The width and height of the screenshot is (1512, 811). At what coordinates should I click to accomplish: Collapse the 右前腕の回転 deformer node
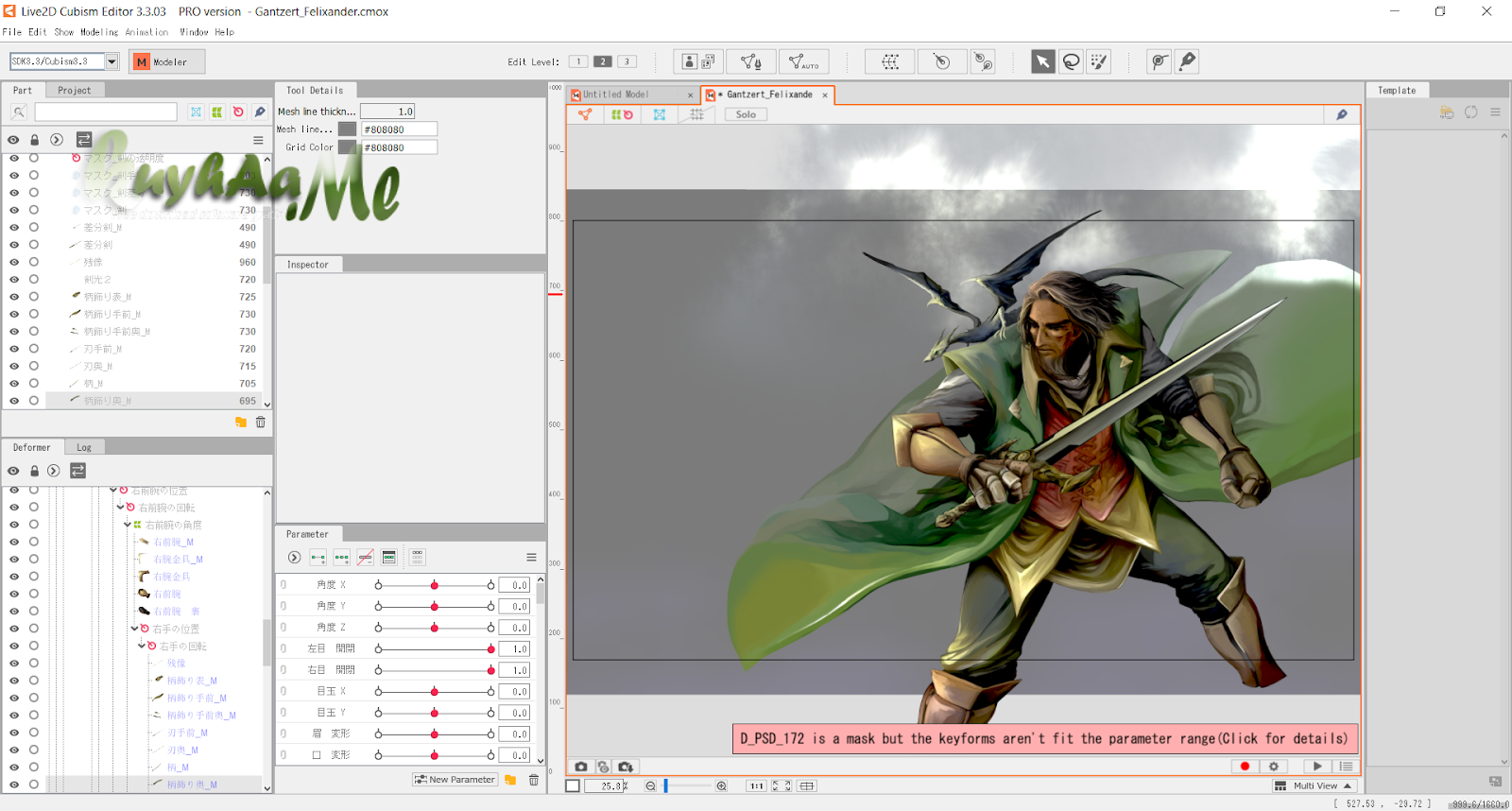120,508
